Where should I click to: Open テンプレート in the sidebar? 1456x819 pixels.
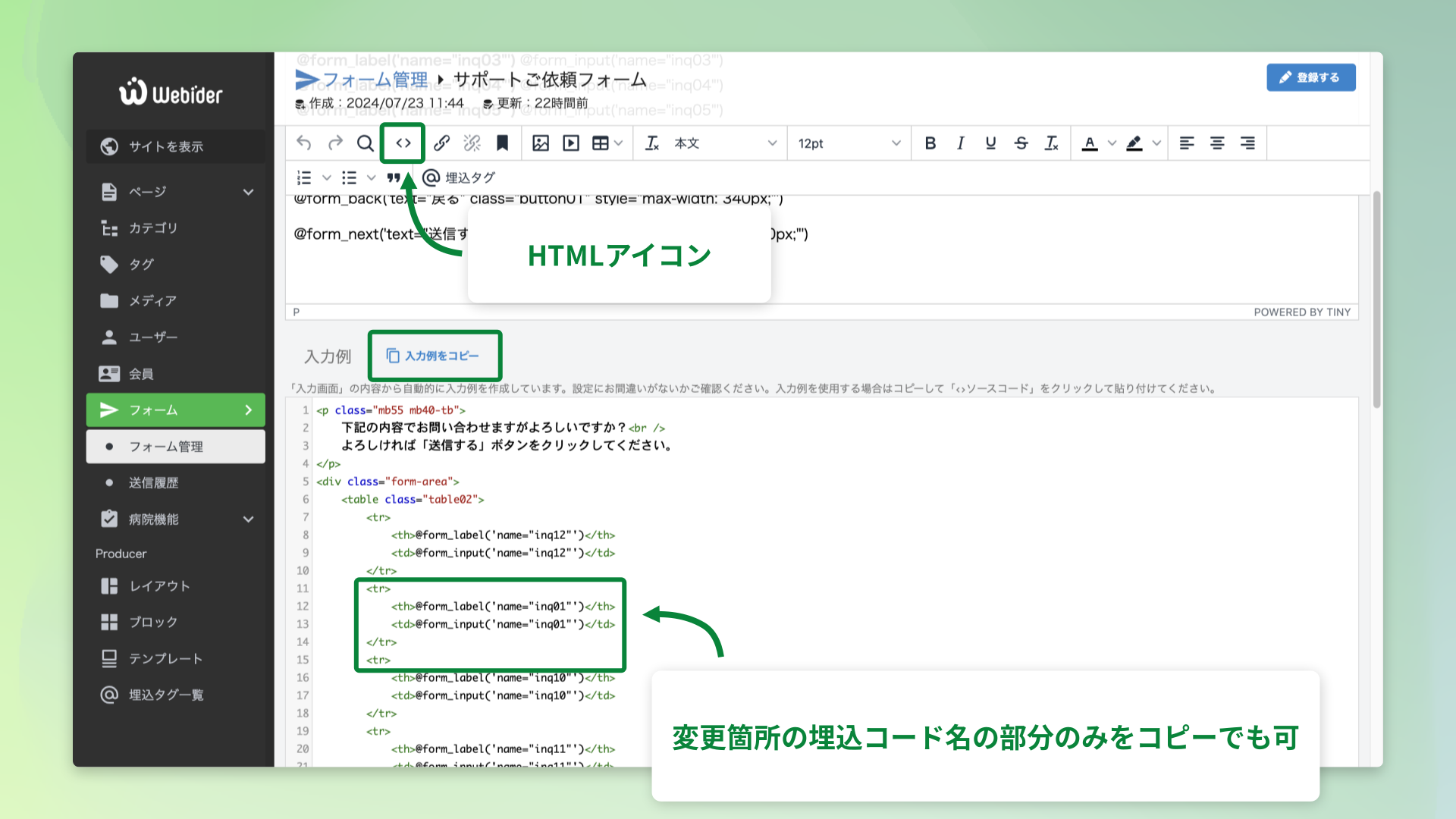point(176,659)
